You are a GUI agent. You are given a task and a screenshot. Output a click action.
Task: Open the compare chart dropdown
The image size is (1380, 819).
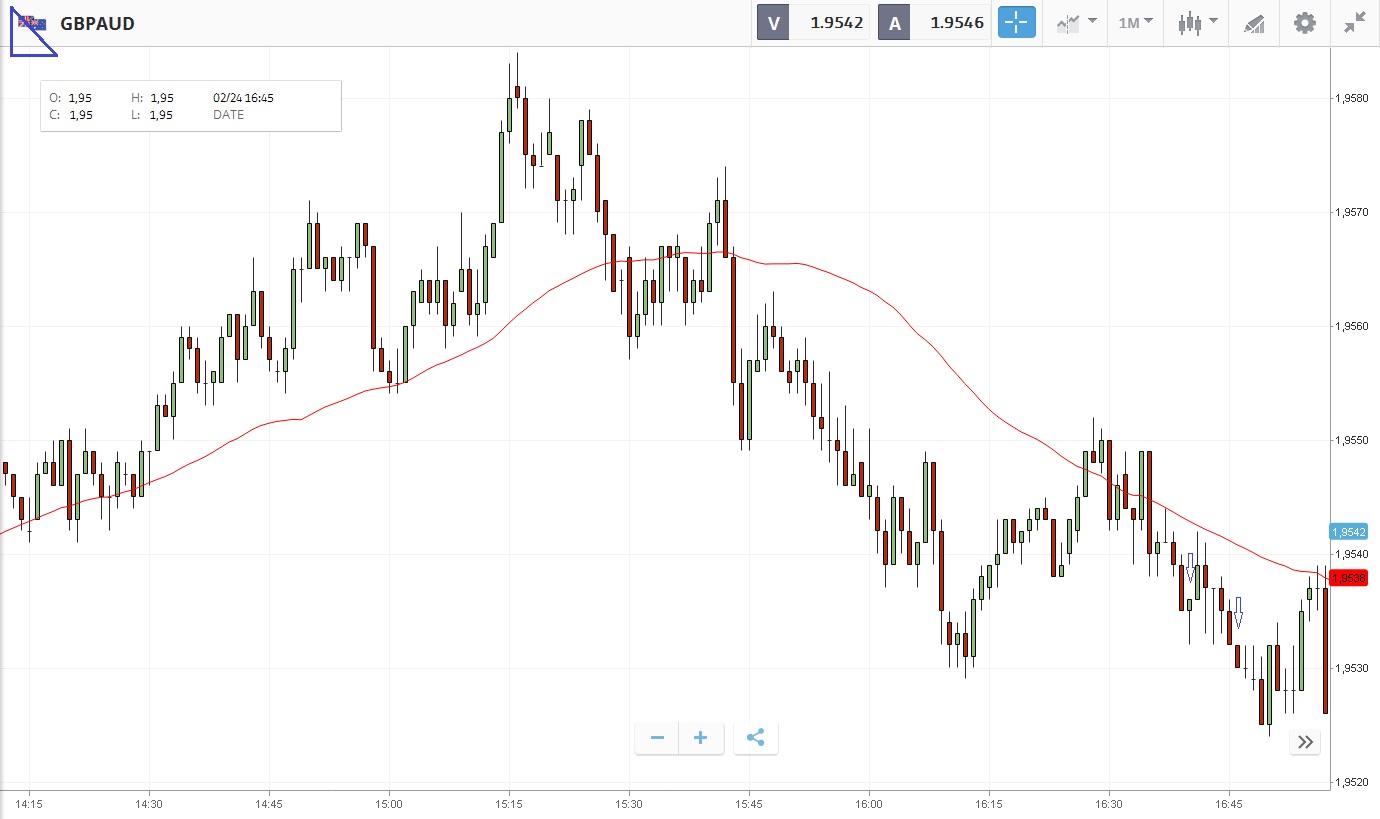click(x=1076, y=23)
